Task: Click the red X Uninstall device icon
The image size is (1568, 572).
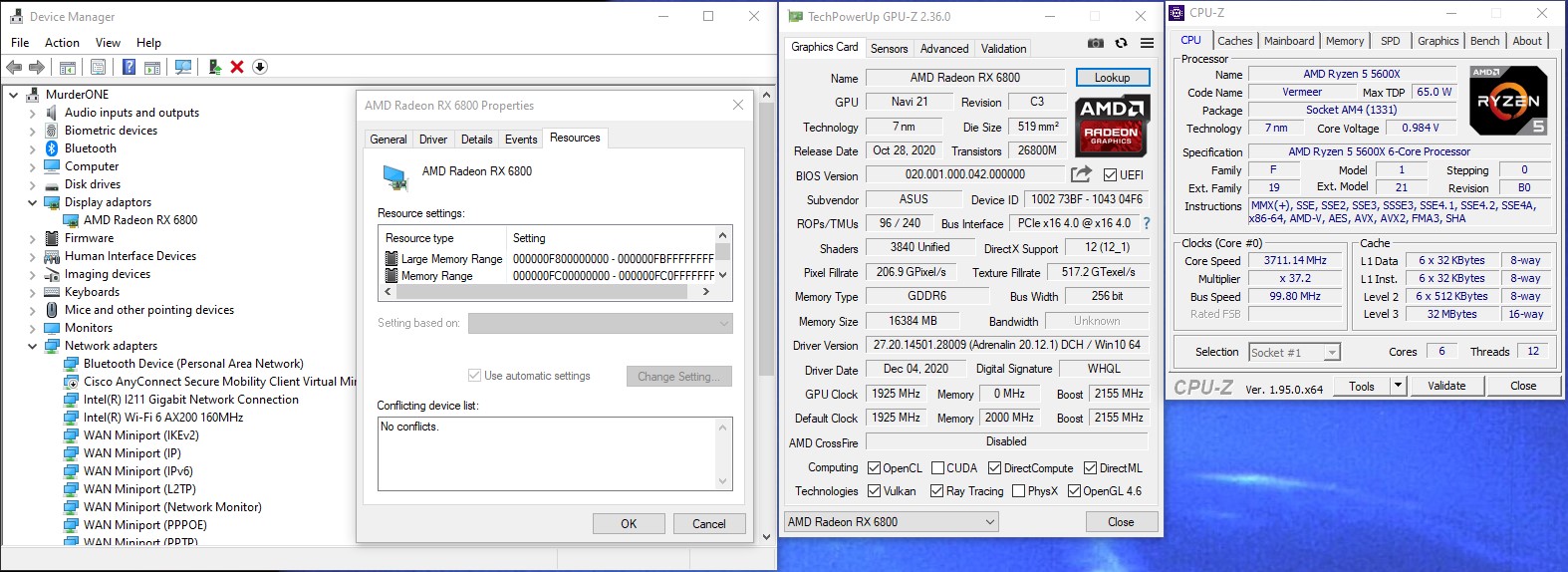Action: (x=237, y=67)
